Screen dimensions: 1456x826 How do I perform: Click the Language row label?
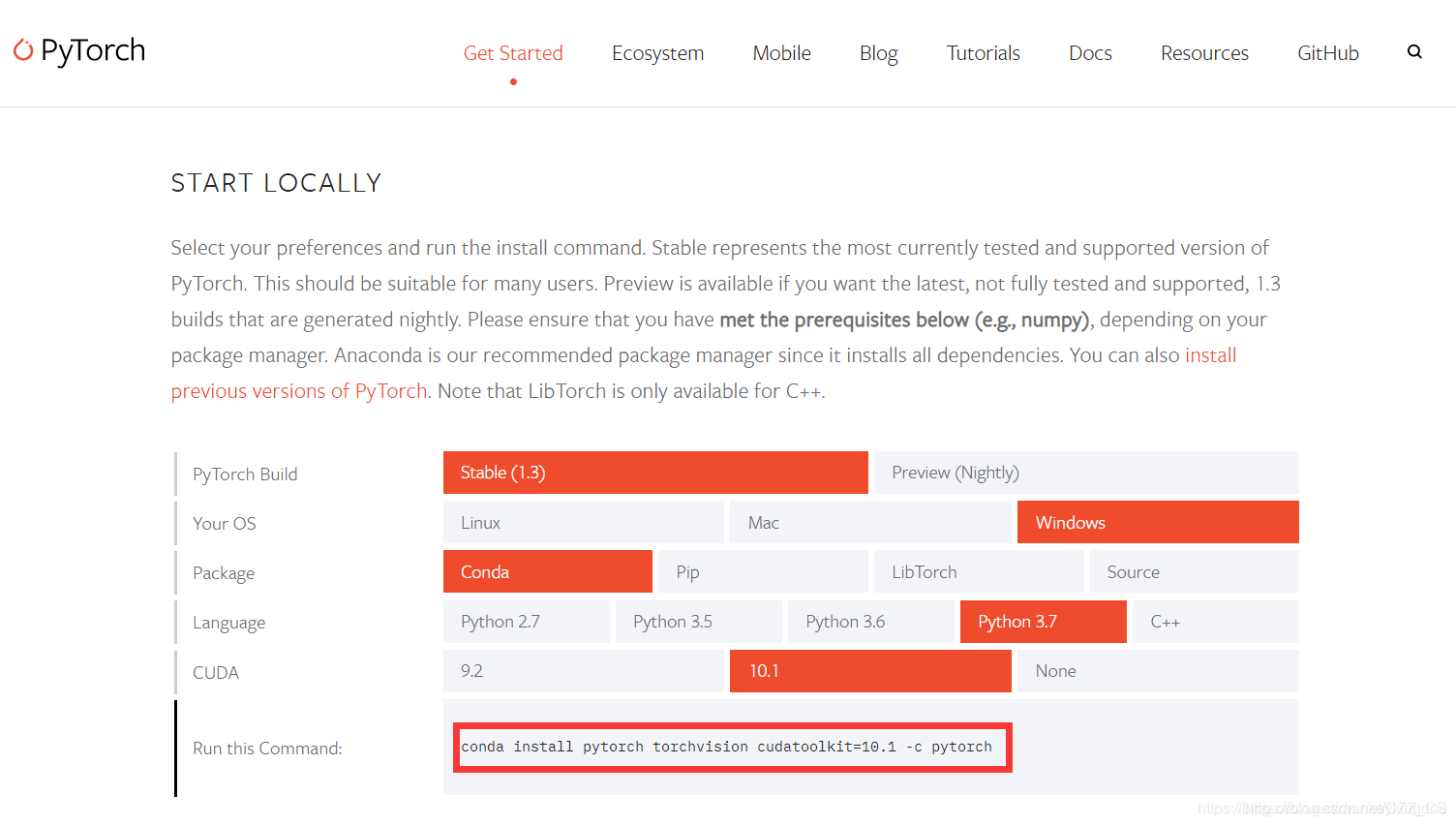228,623
